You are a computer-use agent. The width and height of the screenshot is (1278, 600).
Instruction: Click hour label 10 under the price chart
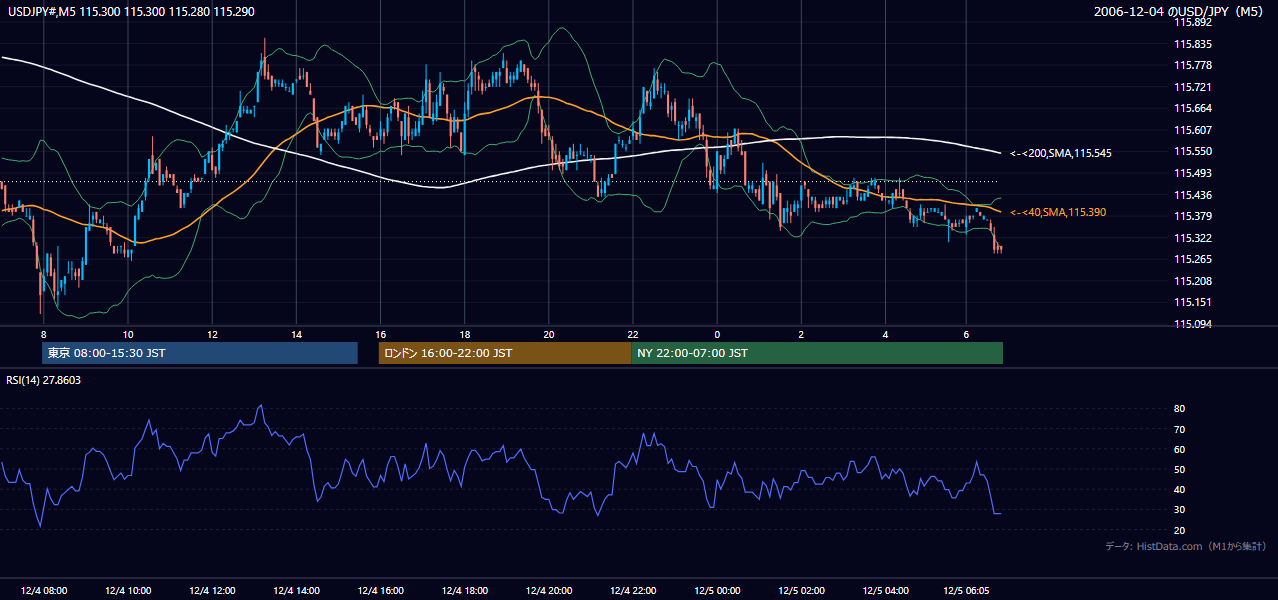(128, 334)
